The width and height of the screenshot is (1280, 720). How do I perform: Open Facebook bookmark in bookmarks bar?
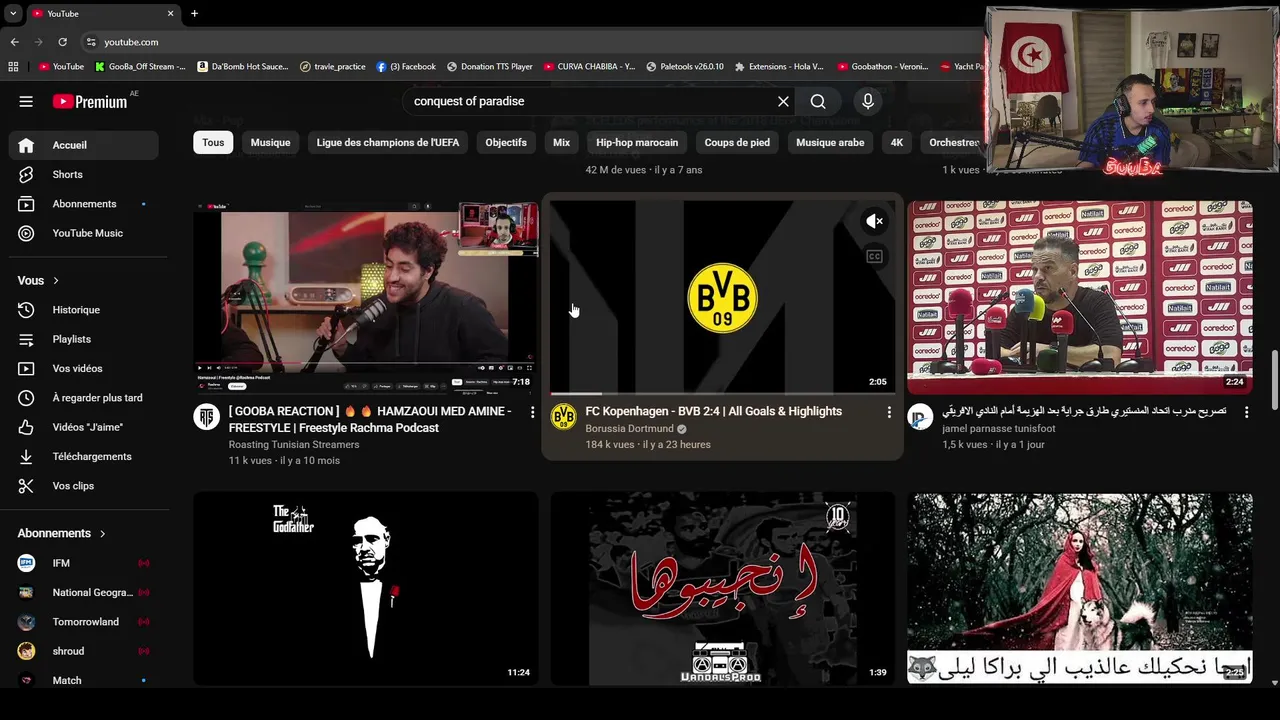(407, 67)
